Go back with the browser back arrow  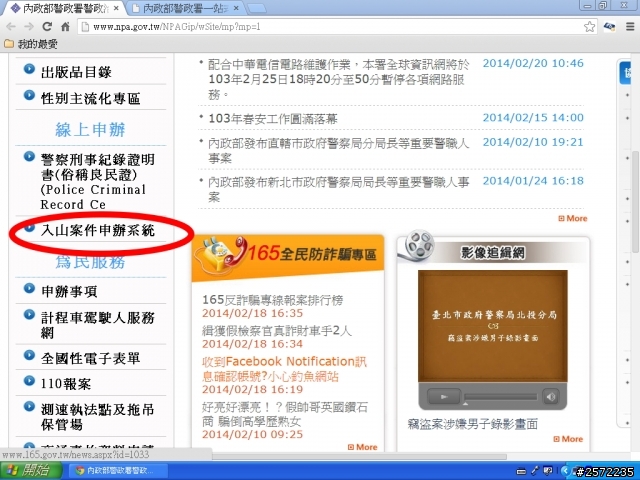click(x=11, y=27)
